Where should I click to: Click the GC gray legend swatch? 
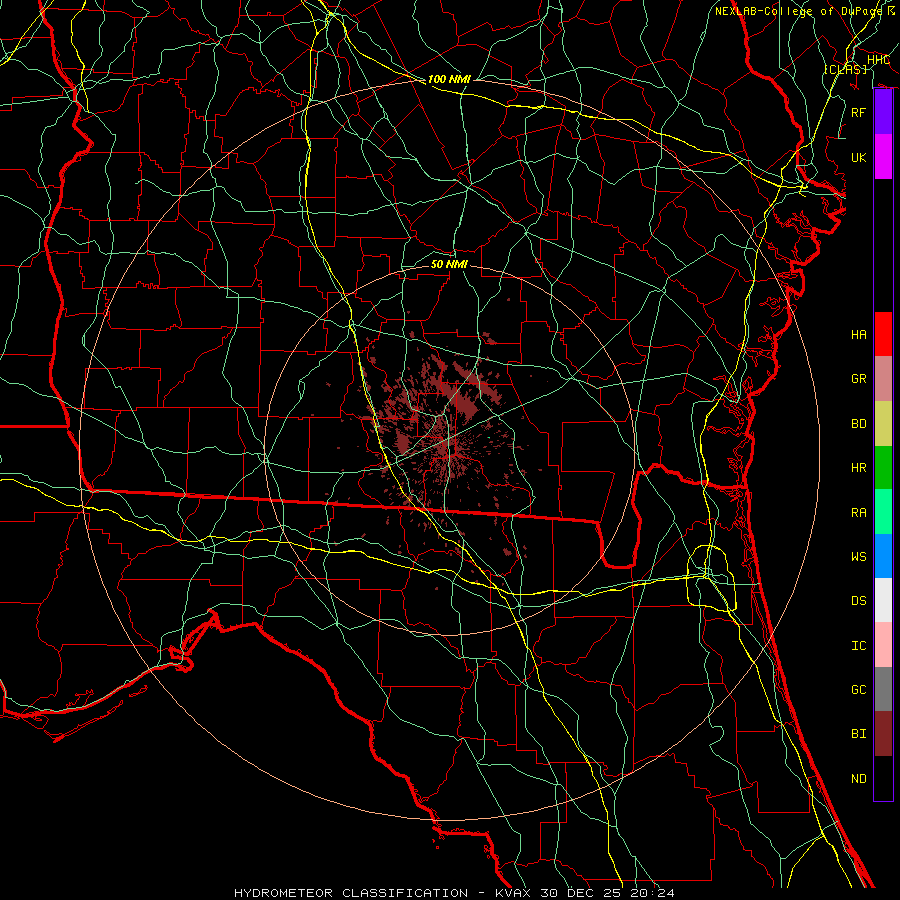coord(883,689)
